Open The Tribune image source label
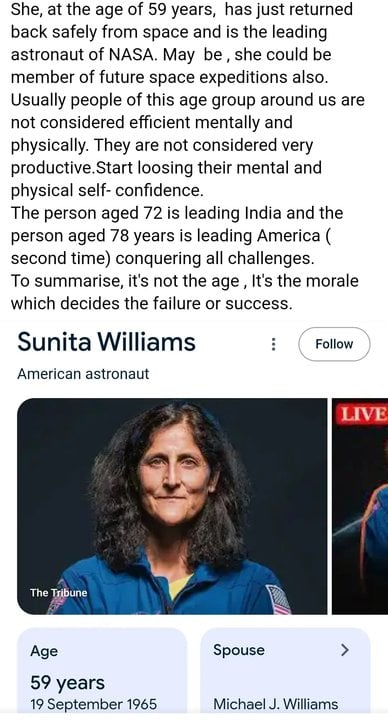 point(58,592)
